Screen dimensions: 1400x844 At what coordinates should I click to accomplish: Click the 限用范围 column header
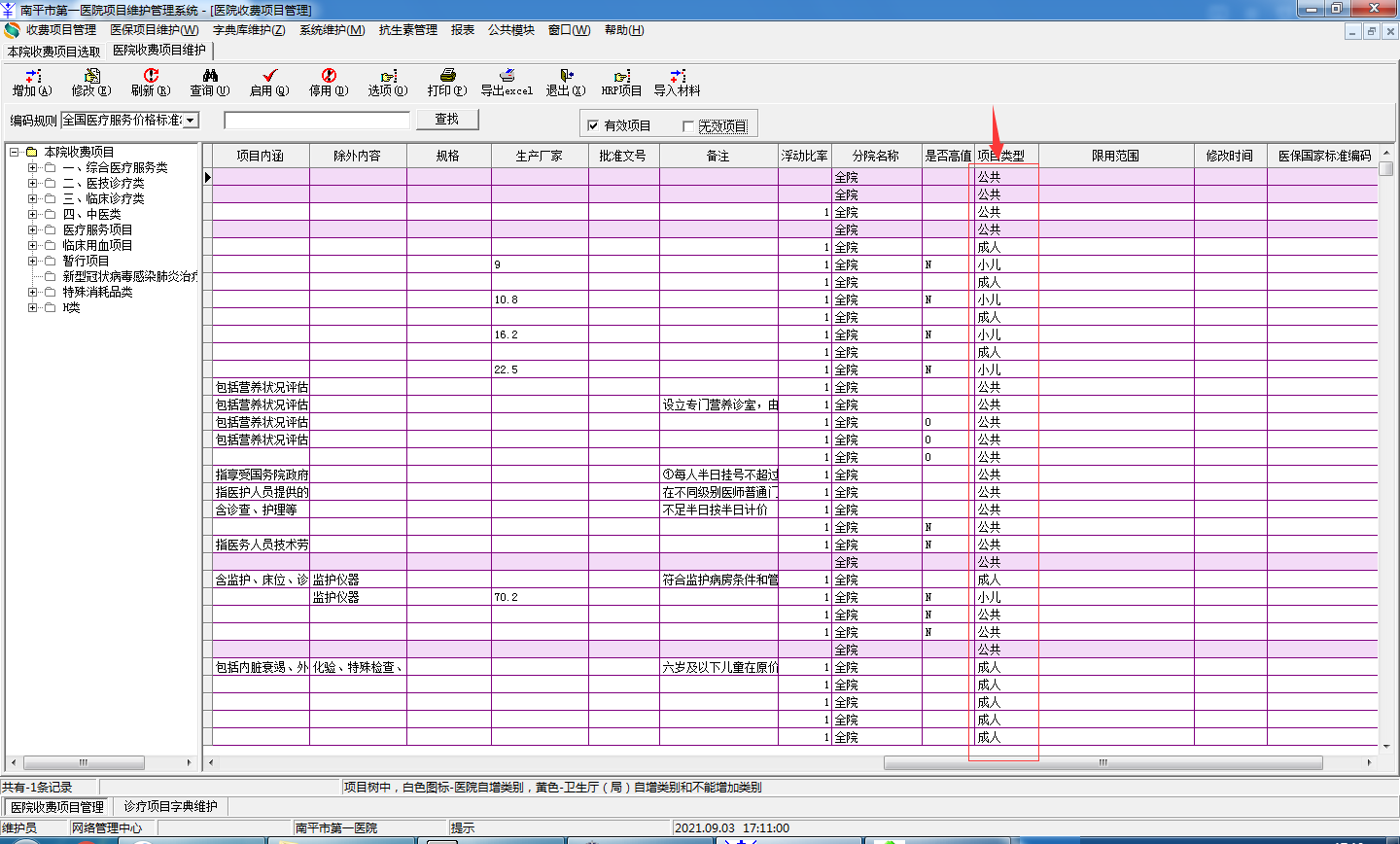click(1115, 156)
